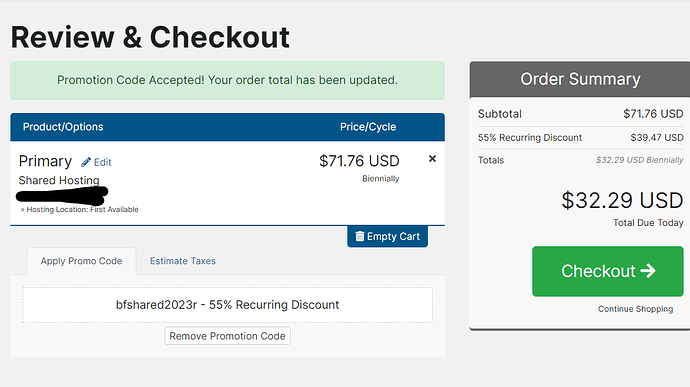
Task: Click the promotion code accepted green banner
Action: [x=228, y=81]
